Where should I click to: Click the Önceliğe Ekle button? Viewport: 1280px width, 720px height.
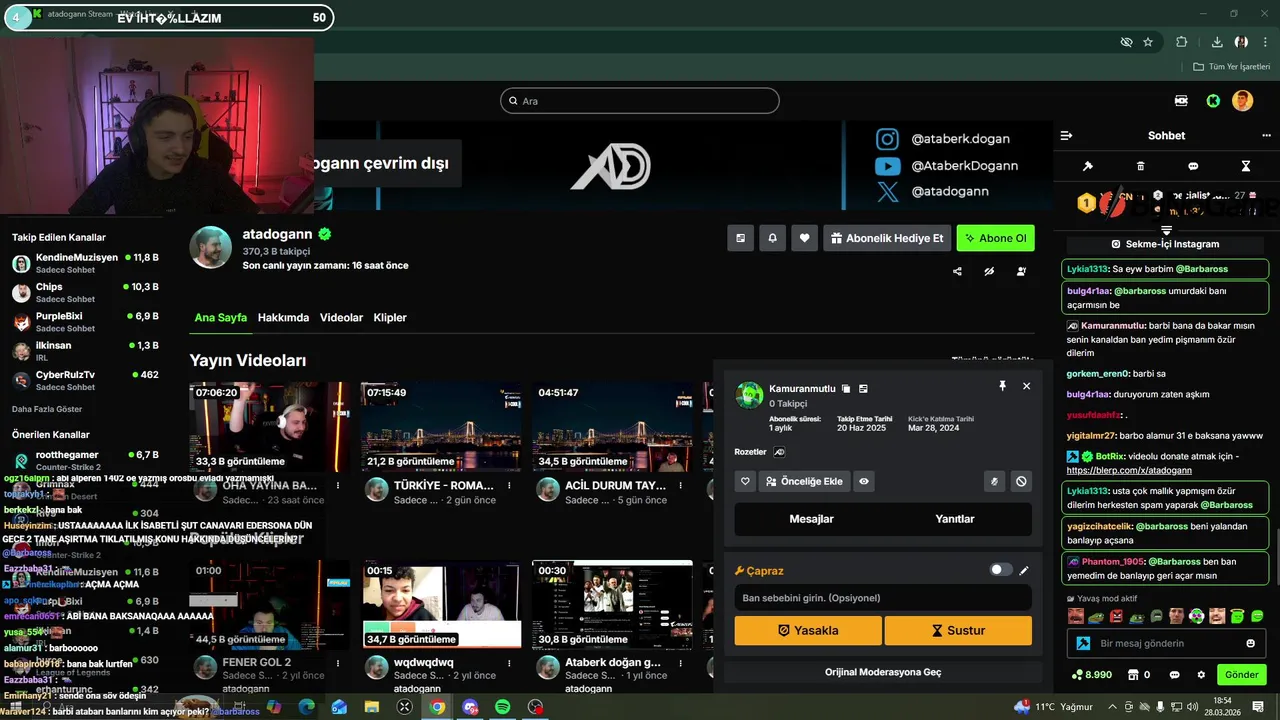point(804,481)
